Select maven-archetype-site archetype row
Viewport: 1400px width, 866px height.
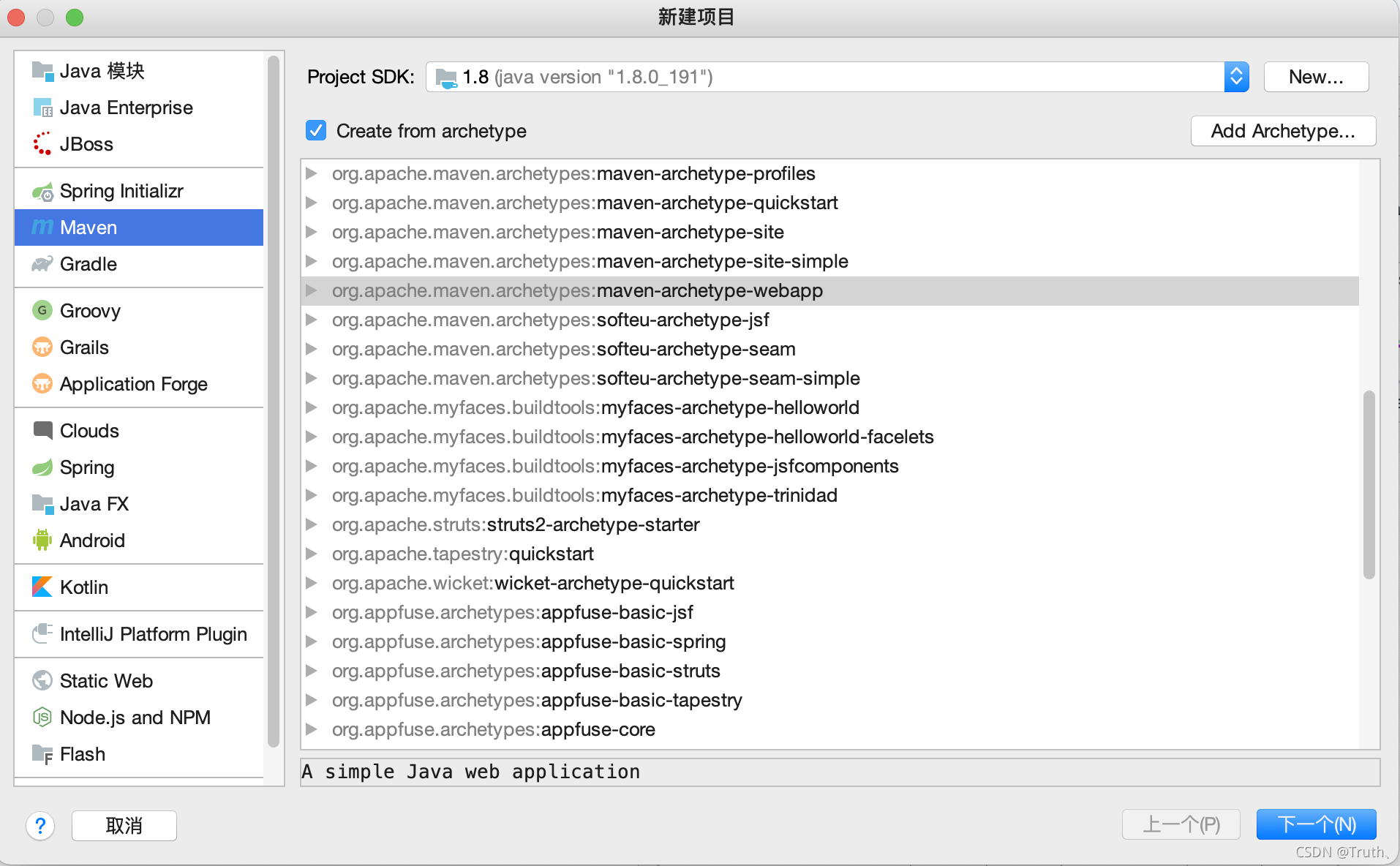829,232
